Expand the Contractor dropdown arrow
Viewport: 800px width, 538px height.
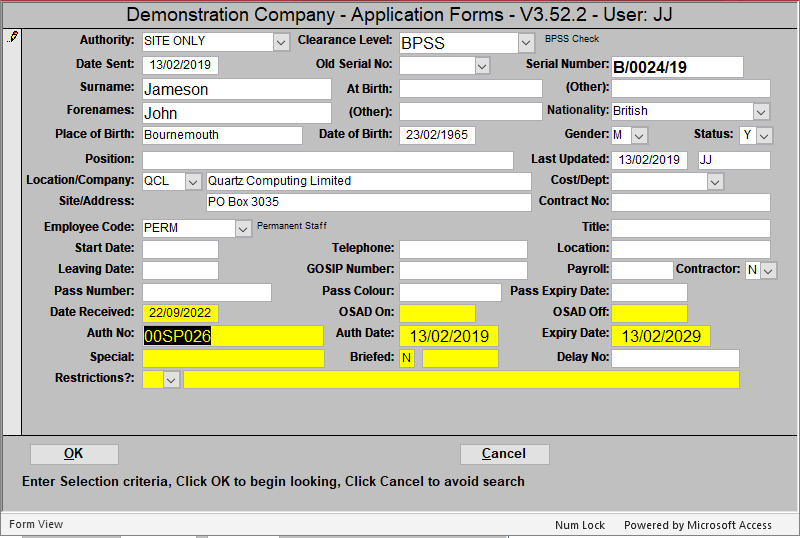click(765, 270)
